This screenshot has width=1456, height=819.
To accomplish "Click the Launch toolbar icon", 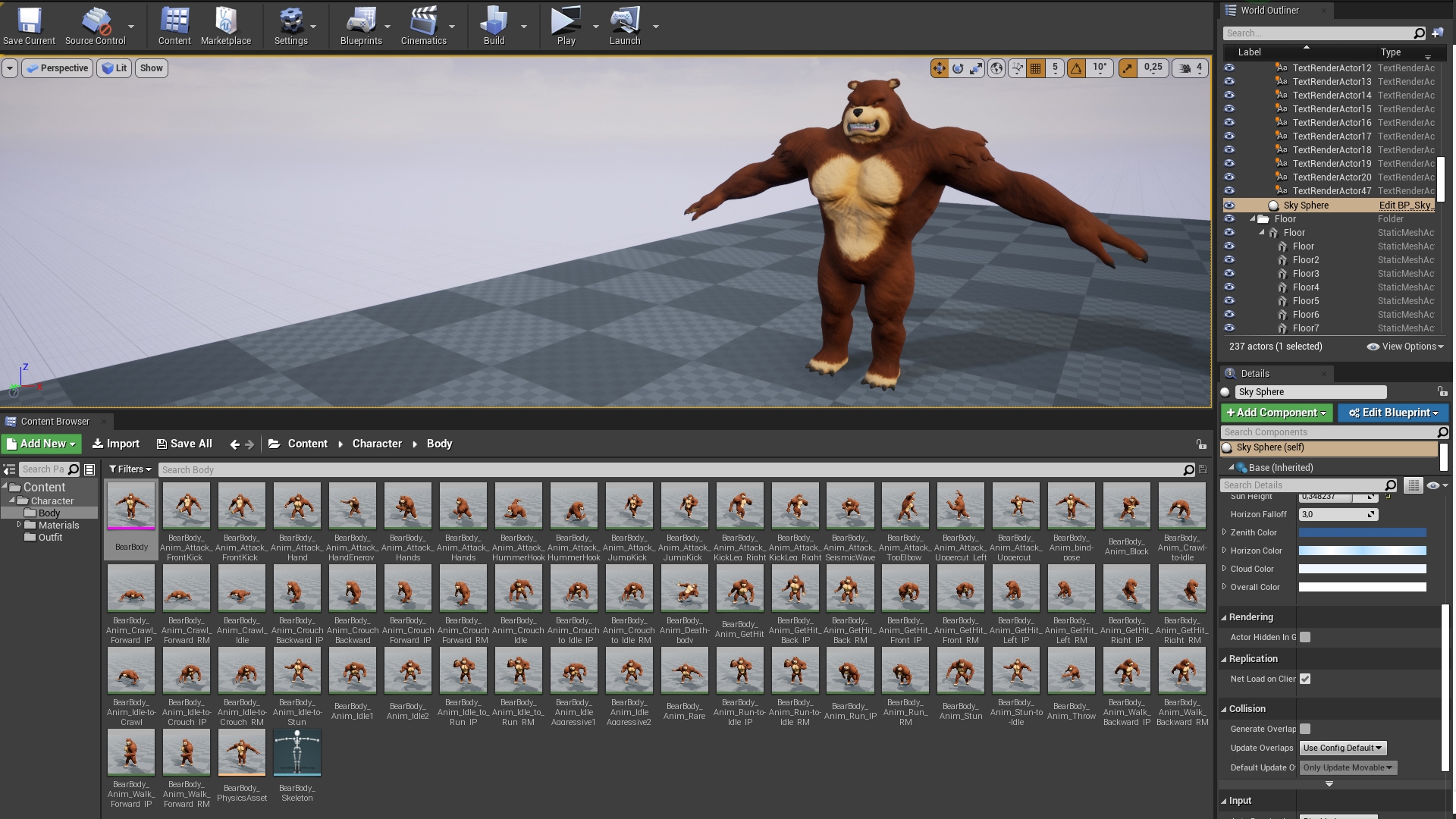I will pyautogui.click(x=625, y=26).
